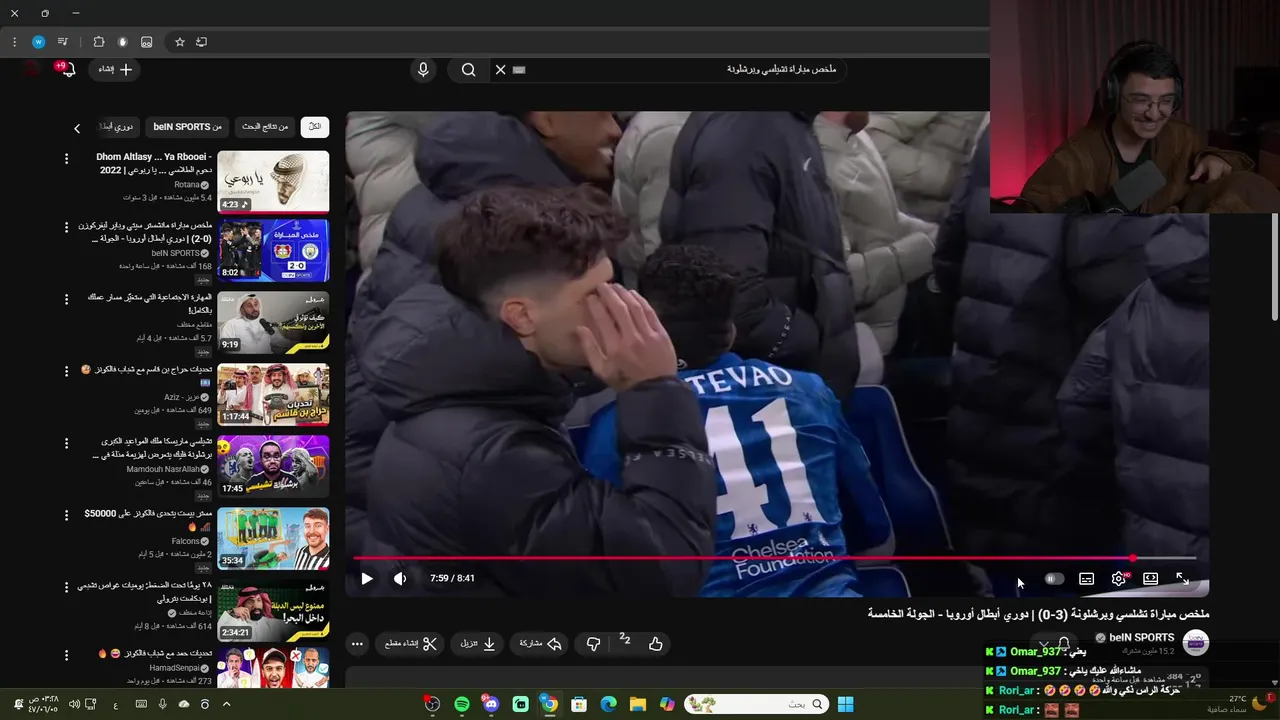Open options for the Aziz challenges video
The height and width of the screenshot is (720, 1280).
tap(67, 371)
